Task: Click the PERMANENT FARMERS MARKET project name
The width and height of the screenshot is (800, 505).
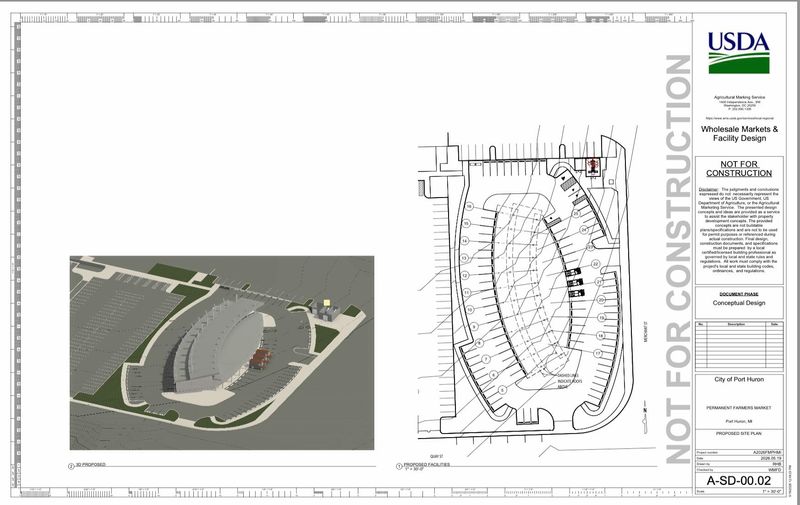Action: (739, 408)
